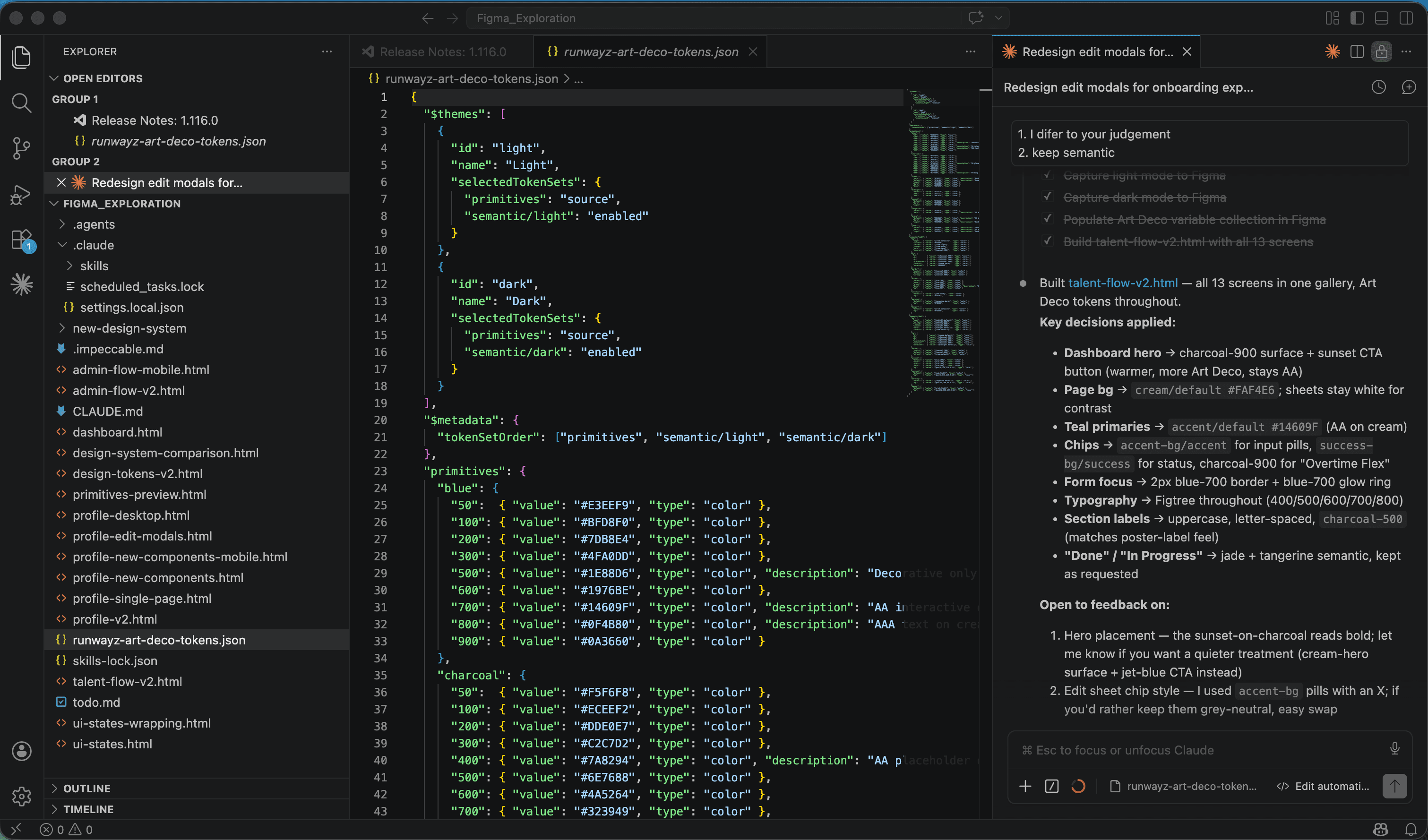
Task: Toggle the primary side bar visibility
Action: [x=1357, y=17]
